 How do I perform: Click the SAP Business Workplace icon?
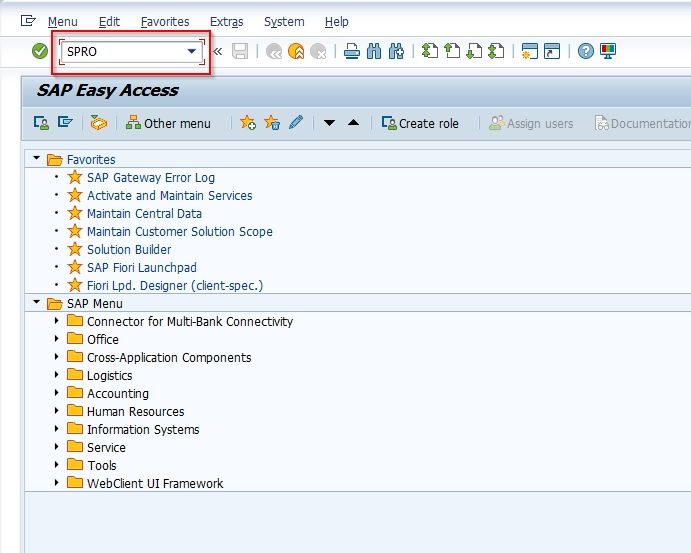pos(99,123)
